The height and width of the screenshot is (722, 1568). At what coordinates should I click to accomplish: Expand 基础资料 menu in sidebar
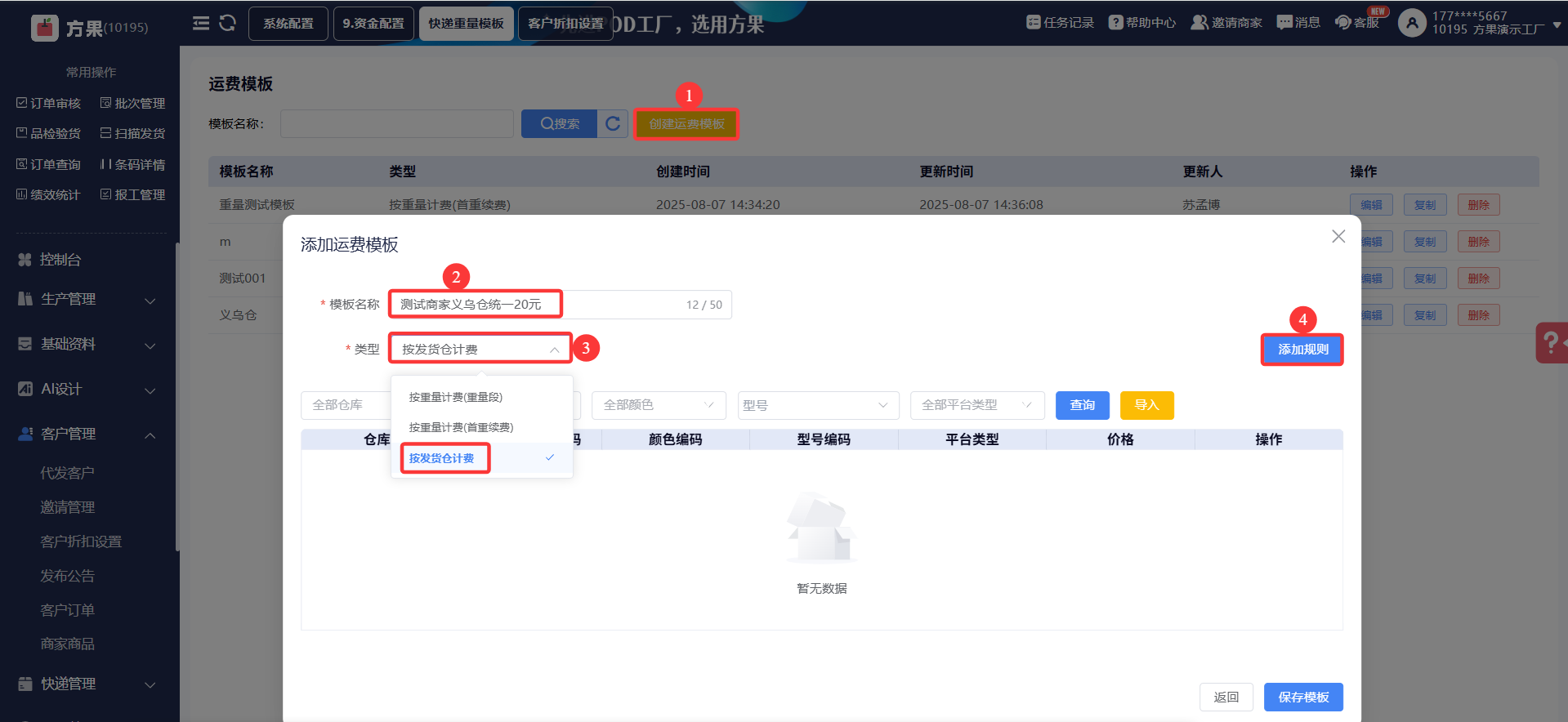click(88, 345)
